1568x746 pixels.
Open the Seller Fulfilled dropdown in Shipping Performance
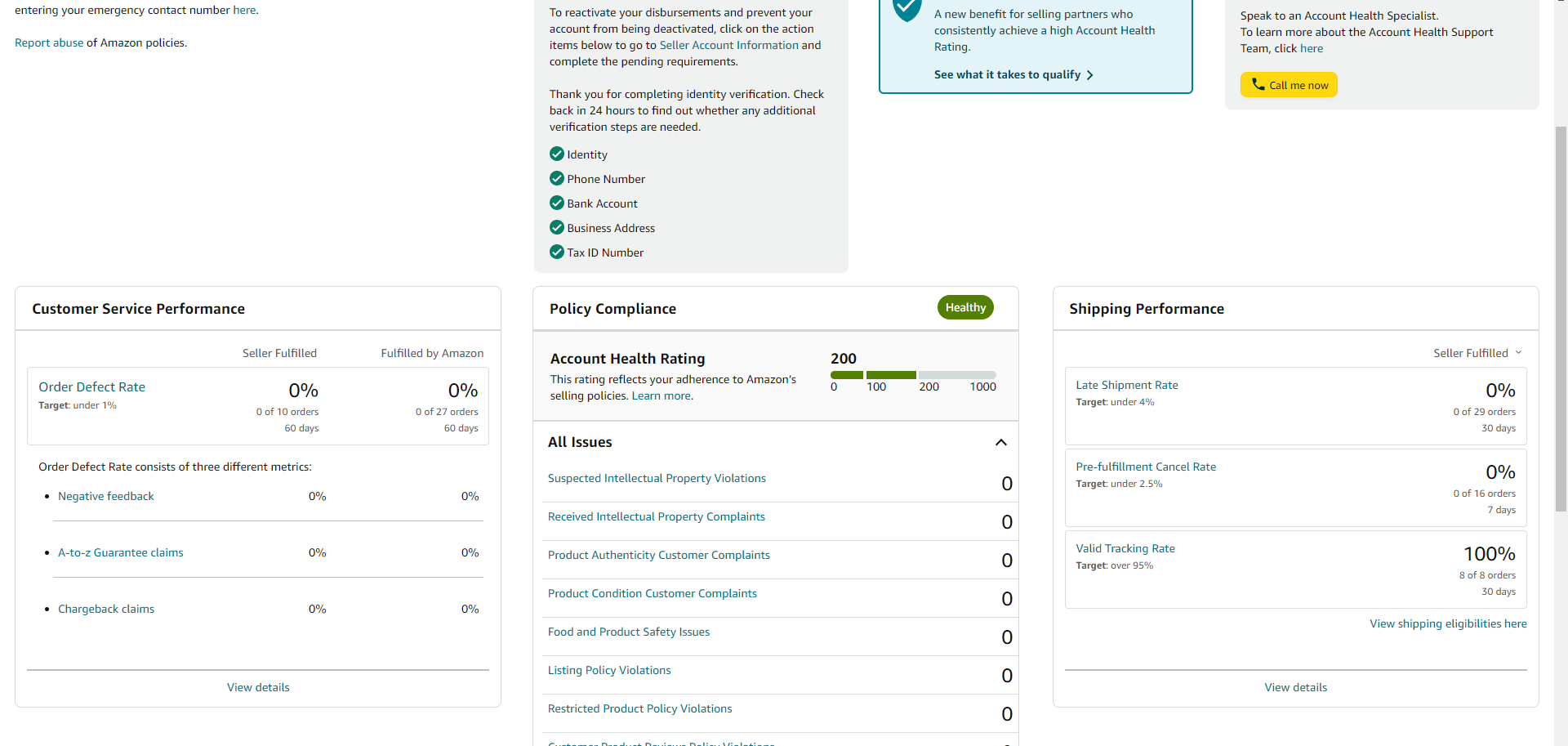pyautogui.click(x=1477, y=353)
